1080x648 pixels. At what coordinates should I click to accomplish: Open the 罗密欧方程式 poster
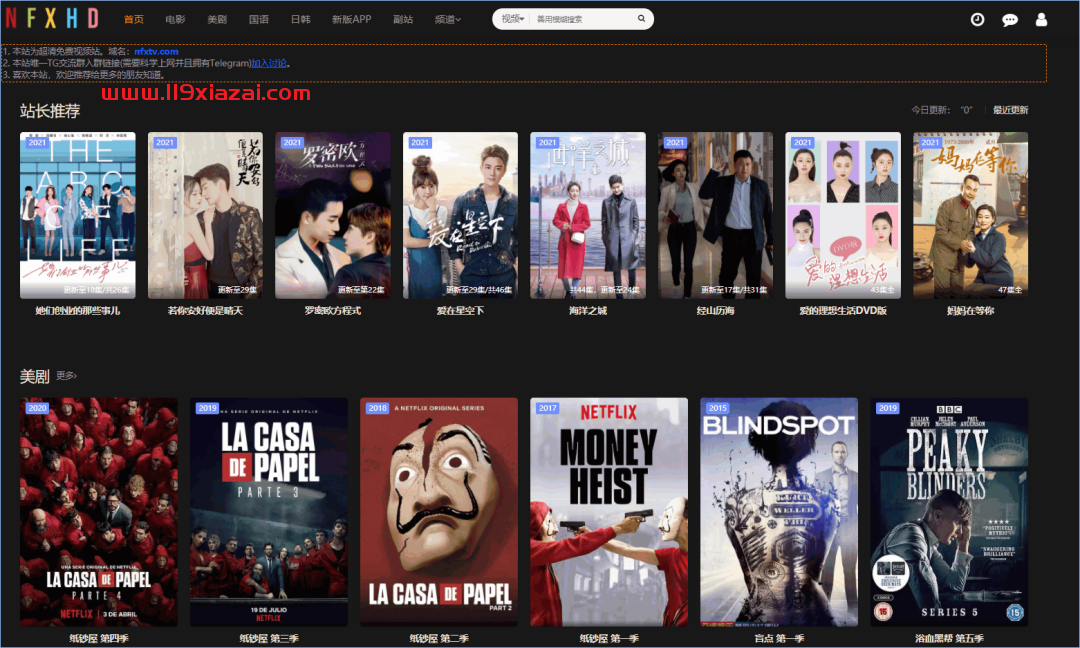pyautogui.click(x=333, y=216)
